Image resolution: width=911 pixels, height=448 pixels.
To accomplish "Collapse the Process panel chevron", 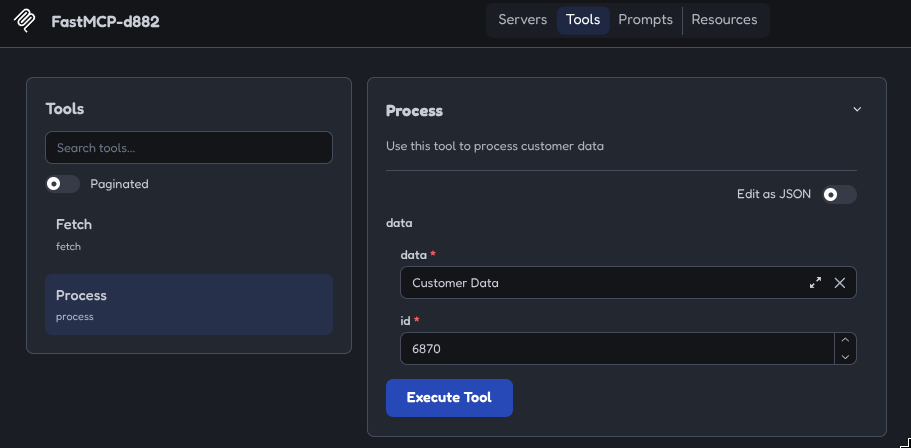I will [857, 109].
